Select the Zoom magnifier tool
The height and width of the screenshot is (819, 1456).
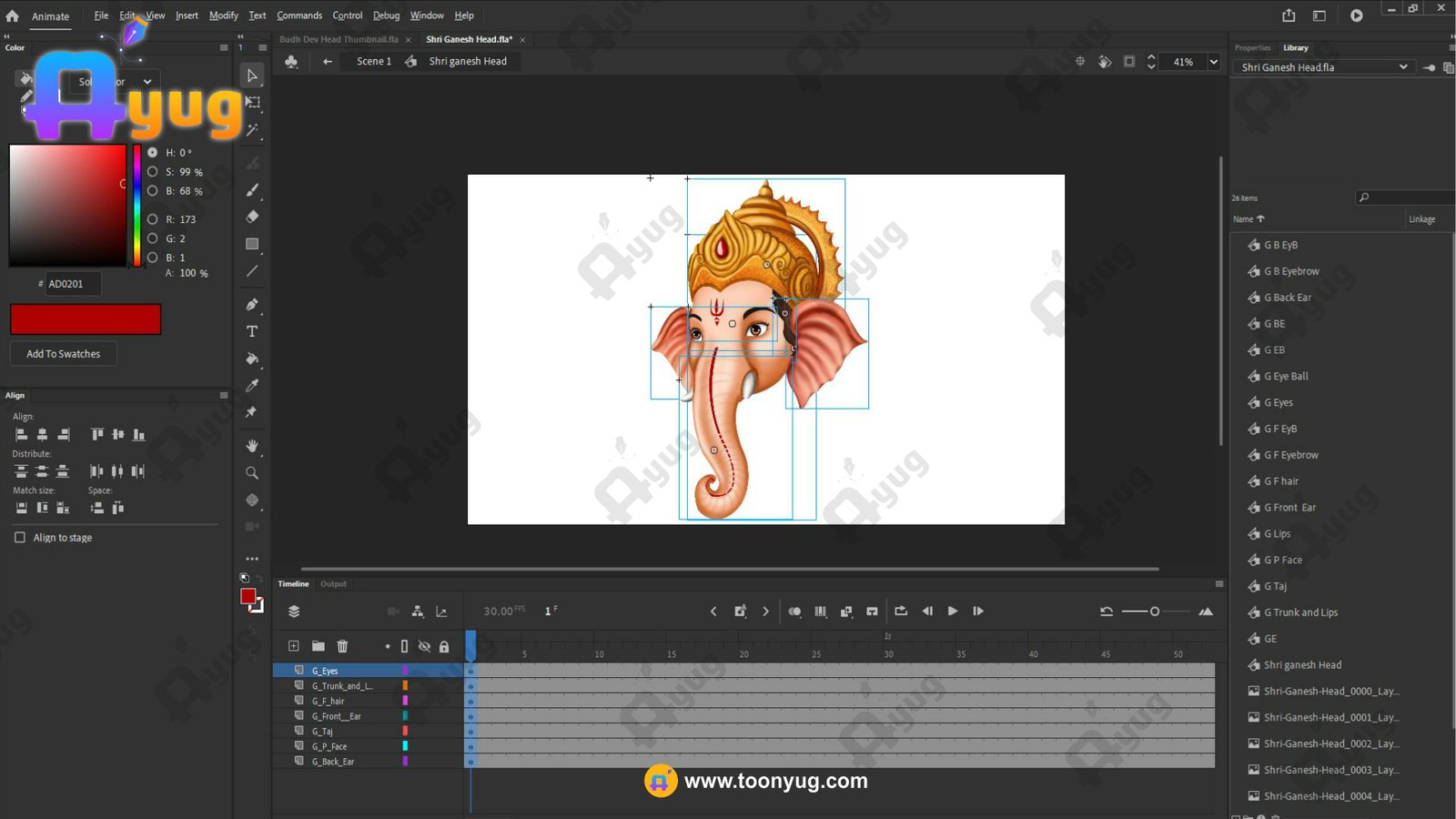click(253, 473)
